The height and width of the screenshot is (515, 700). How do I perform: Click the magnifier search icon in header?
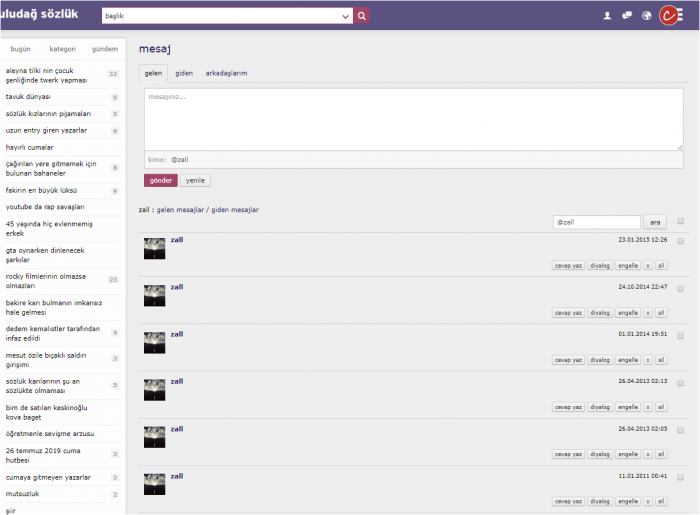(362, 16)
